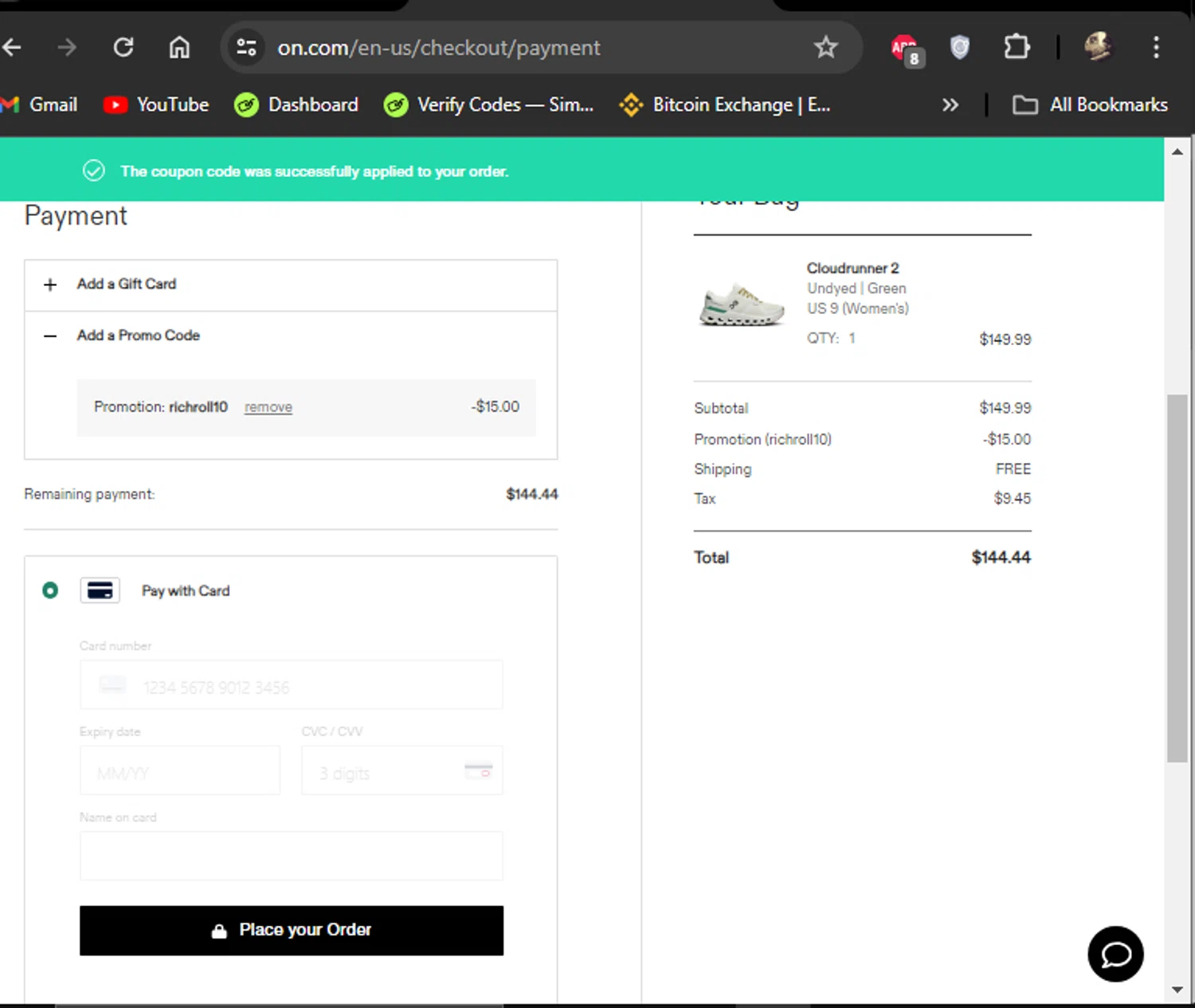
Task: Bookmark this page with the star icon
Action: click(x=826, y=48)
